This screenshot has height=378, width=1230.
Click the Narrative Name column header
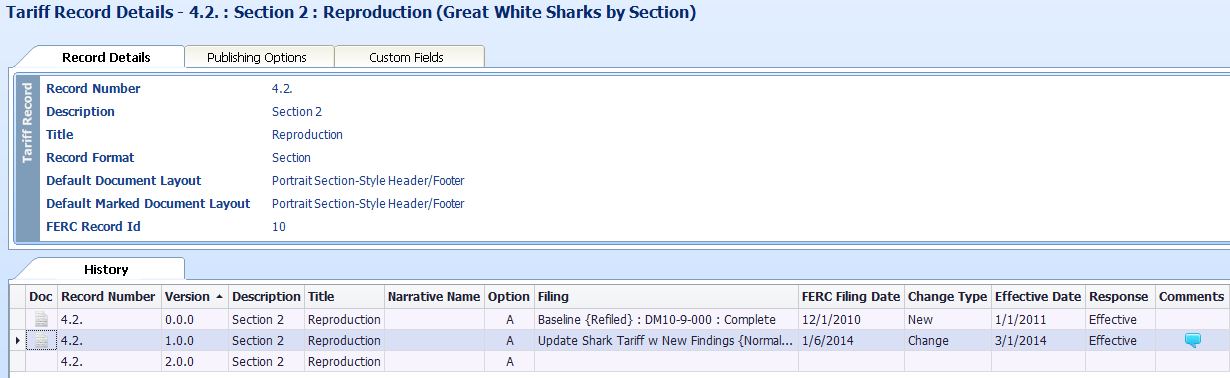[x=434, y=297]
